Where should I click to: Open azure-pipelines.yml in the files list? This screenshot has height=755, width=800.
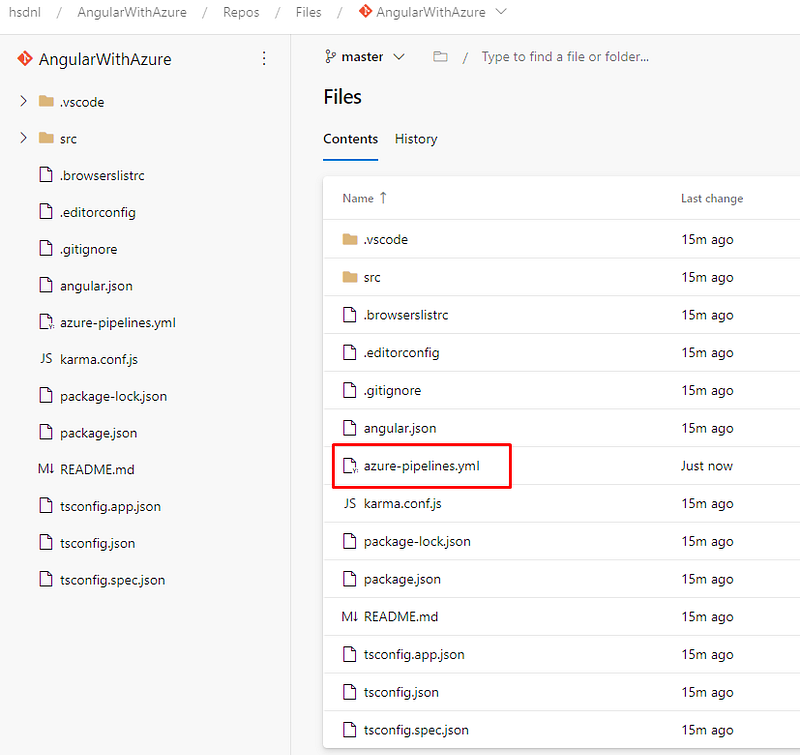421,466
